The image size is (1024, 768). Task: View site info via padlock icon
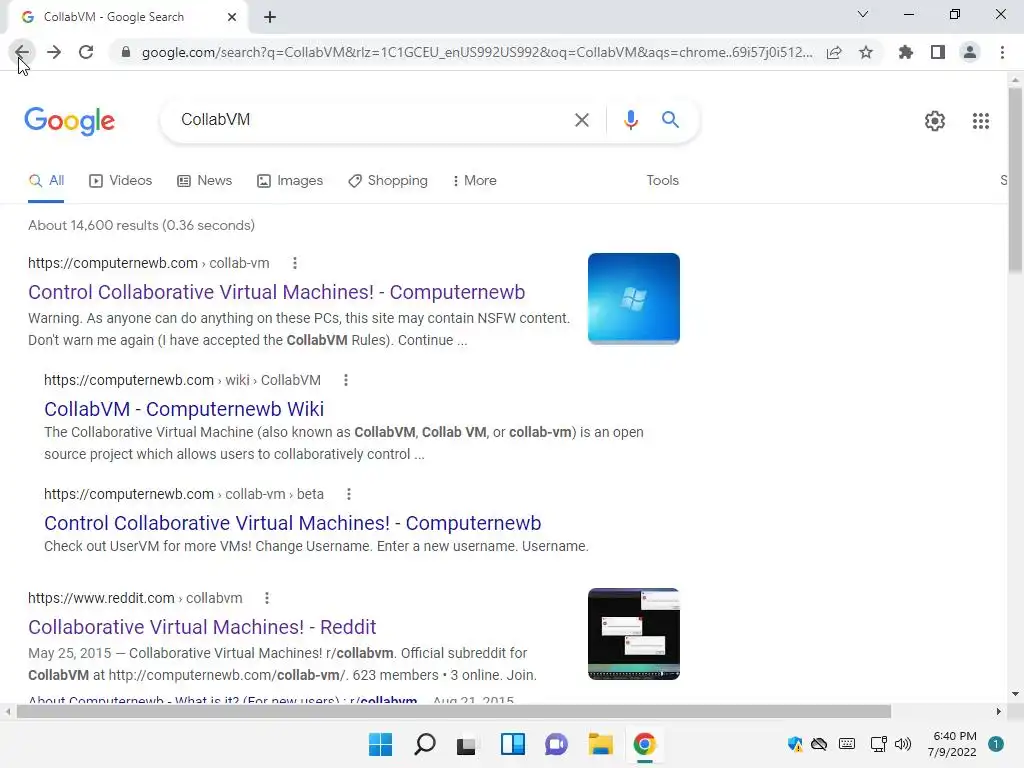coord(126,52)
